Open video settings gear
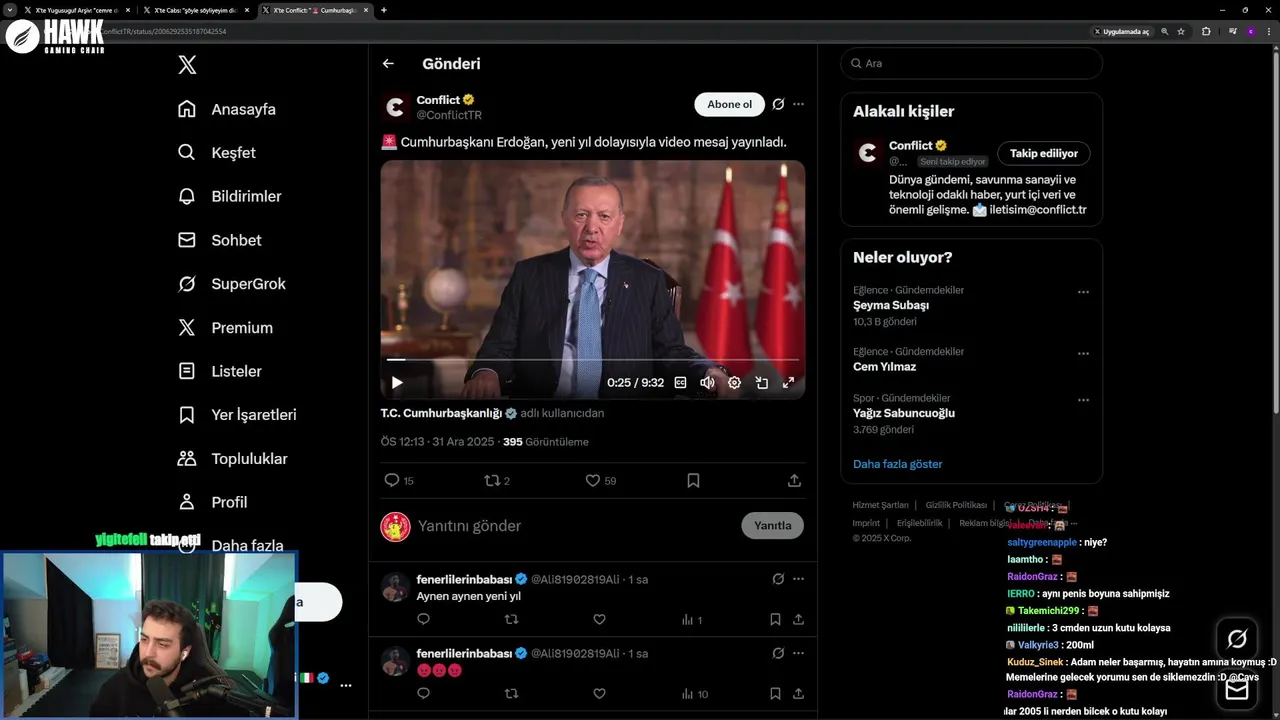Screen dimensions: 1280x720 point(734,382)
